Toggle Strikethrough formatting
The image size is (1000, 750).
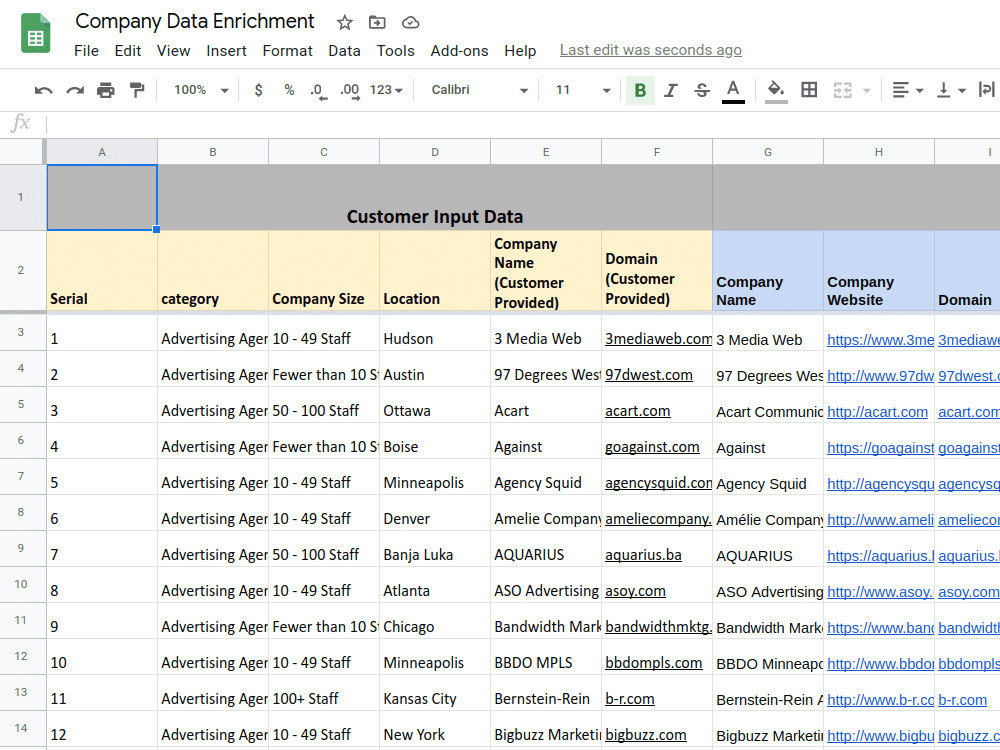click(702, 91)
